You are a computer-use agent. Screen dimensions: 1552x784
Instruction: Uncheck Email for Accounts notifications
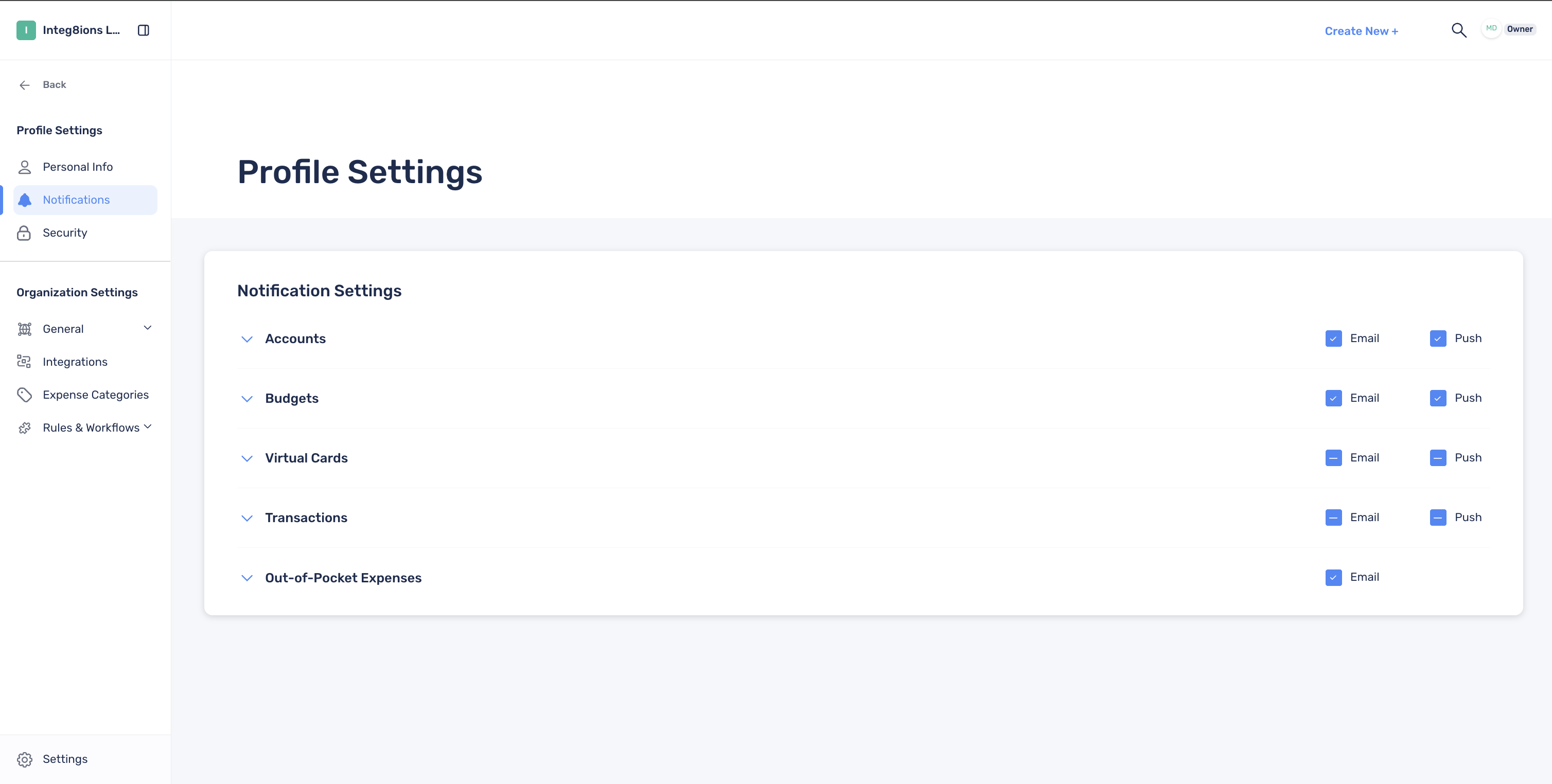[x=1333, y=338]
